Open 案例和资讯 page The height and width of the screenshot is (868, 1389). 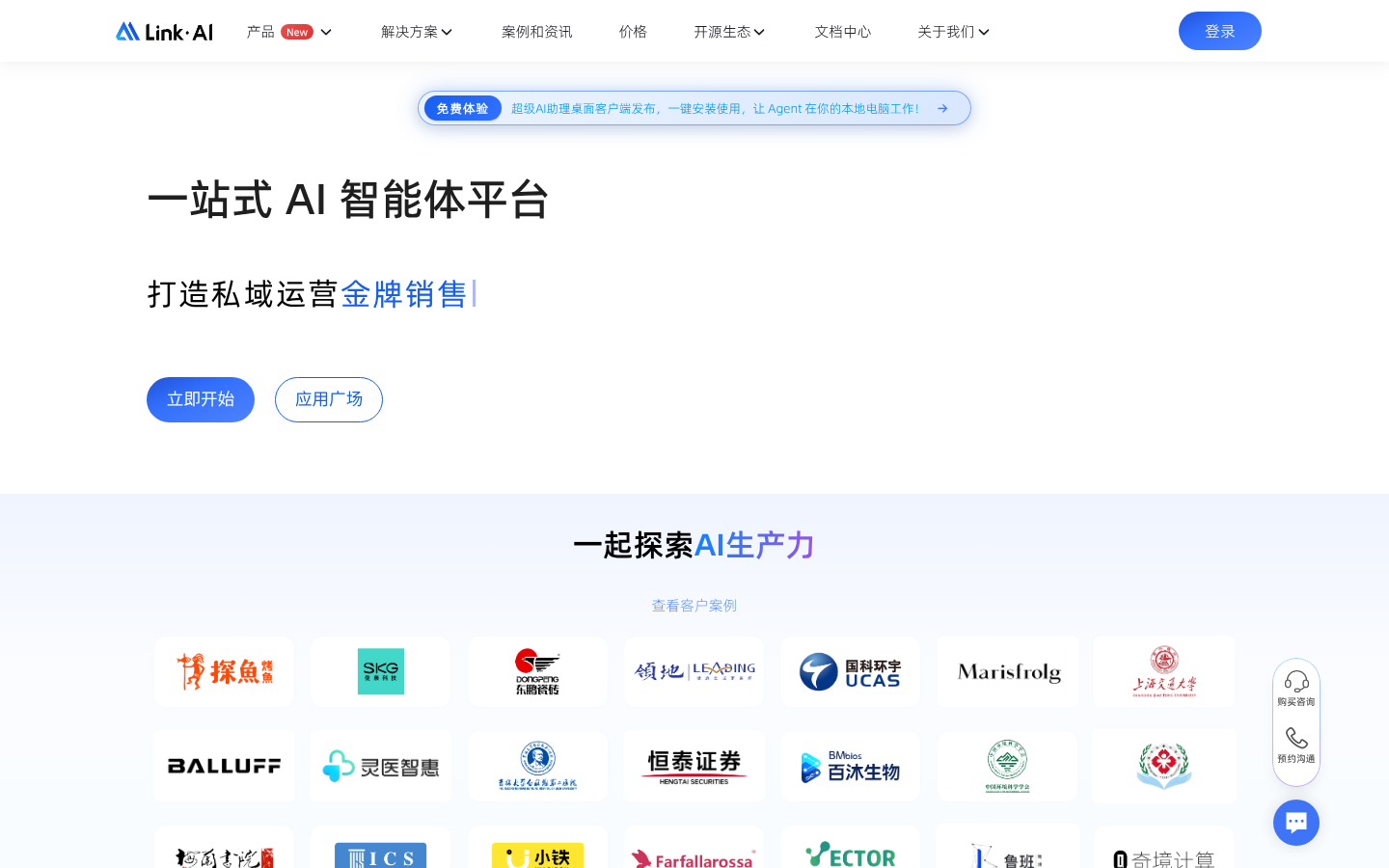tap(537, 32)
